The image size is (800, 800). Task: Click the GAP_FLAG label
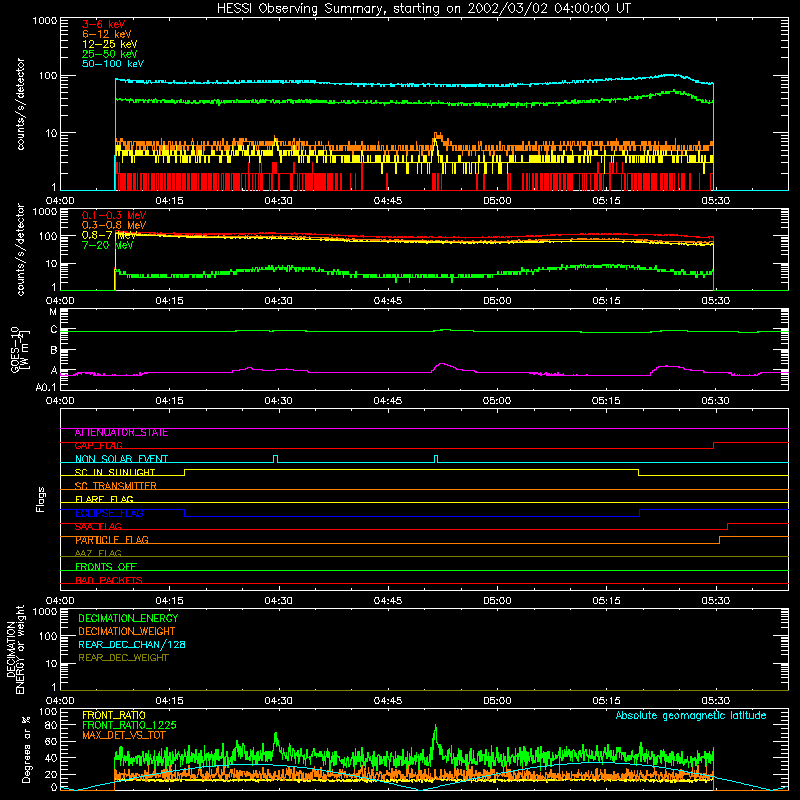point(98,446)
